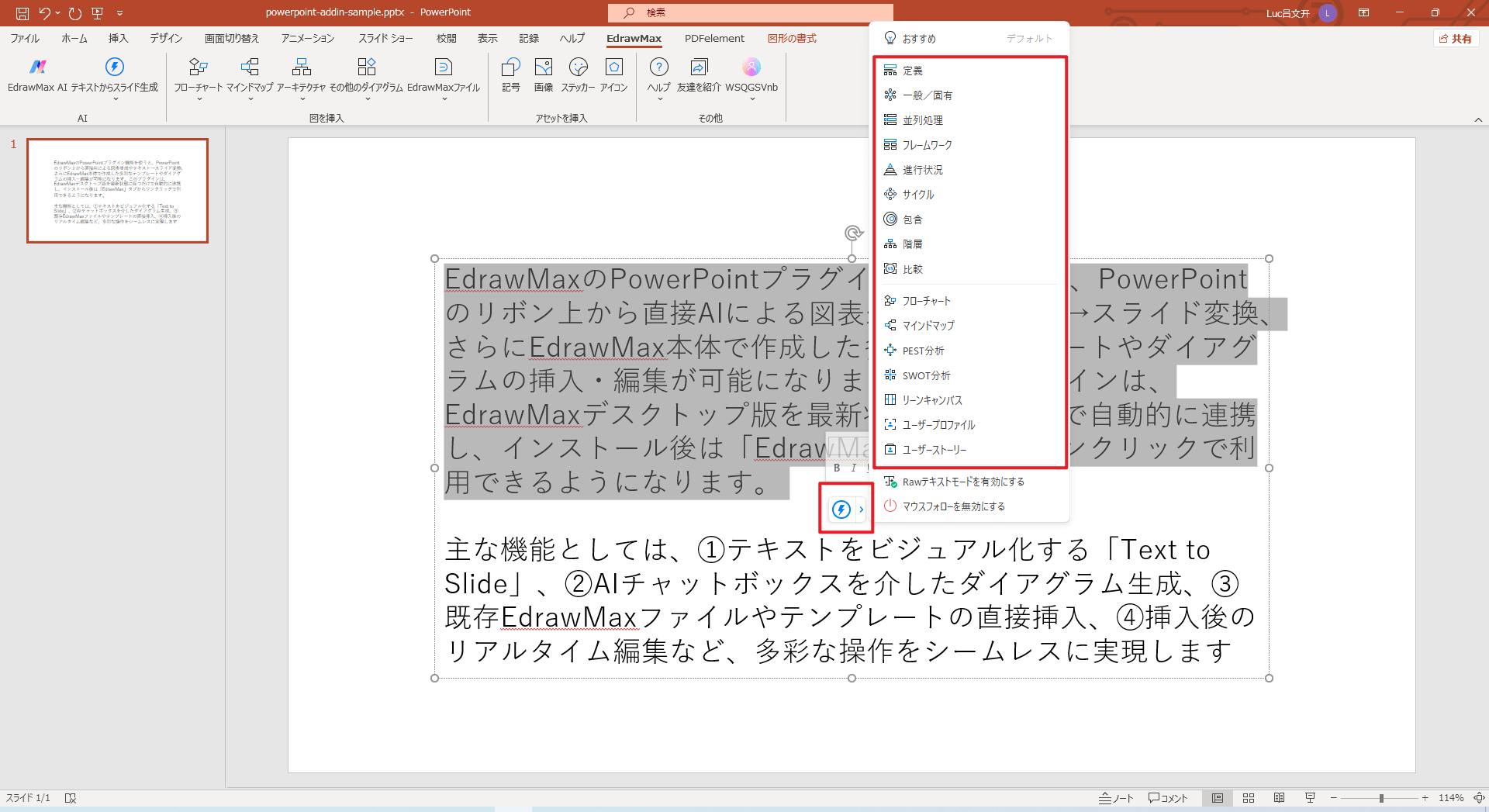Click the zoom slider handle
Viewport: 1489px width, 812px height.
tap(1381, 798)
